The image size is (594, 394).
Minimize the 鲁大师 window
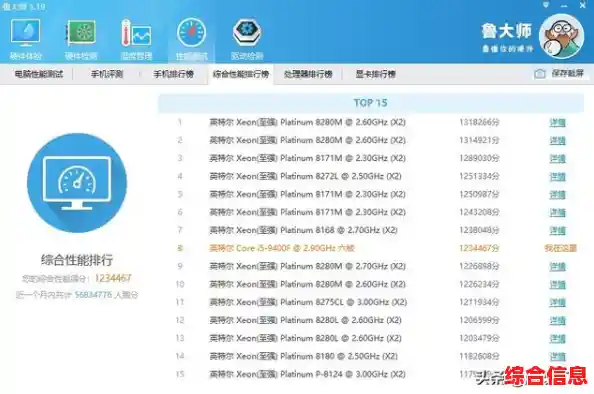564,6
